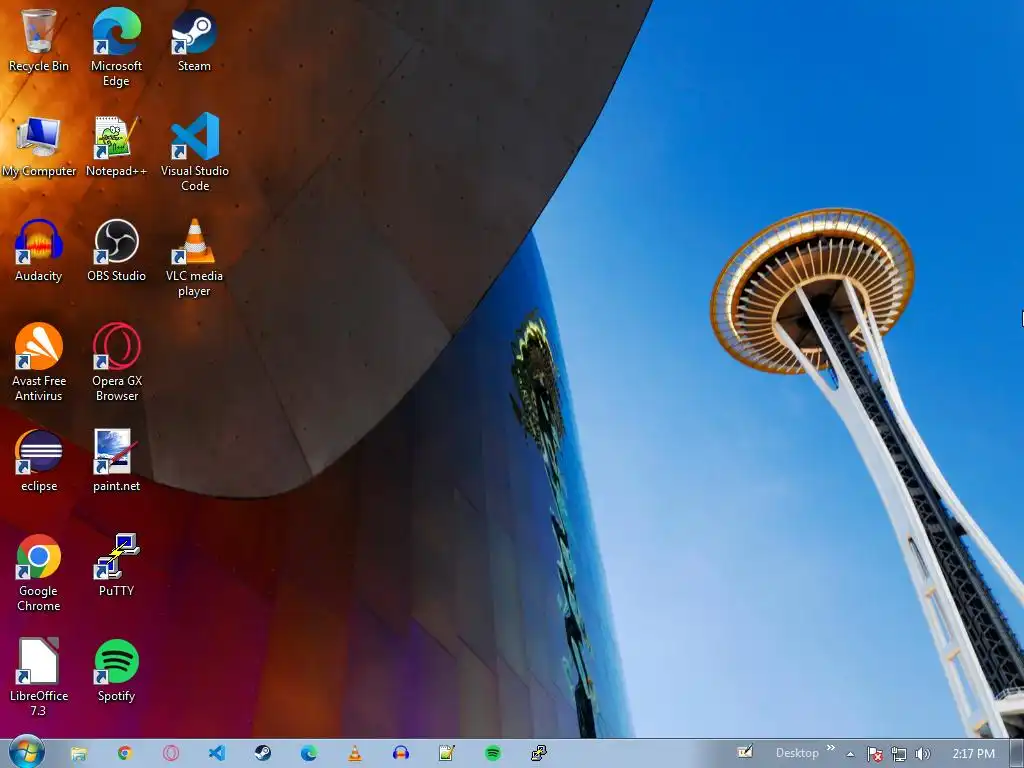Screen dimensions: 1024x768
Task: Select the Avast Free Antivirus desktop shortcut
Action: tap(39, 361)
